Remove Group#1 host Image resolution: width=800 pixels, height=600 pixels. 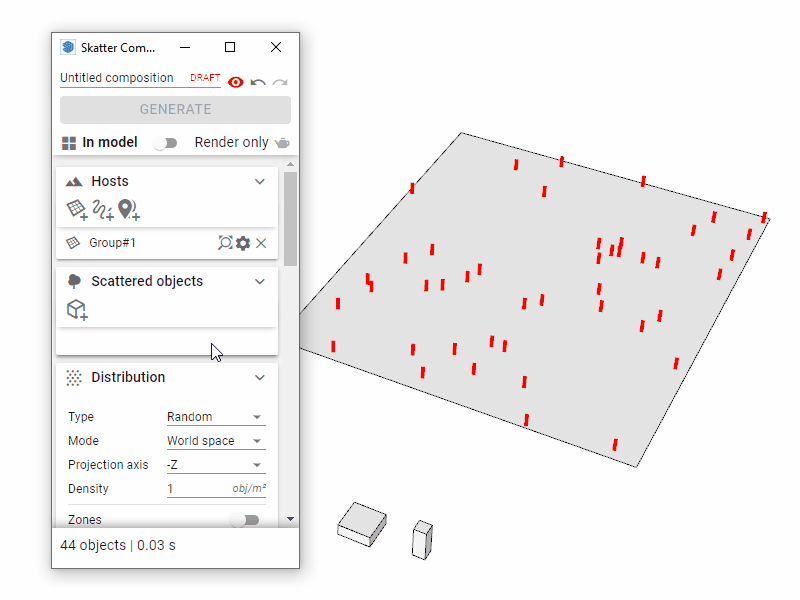[x=261, y=243]
